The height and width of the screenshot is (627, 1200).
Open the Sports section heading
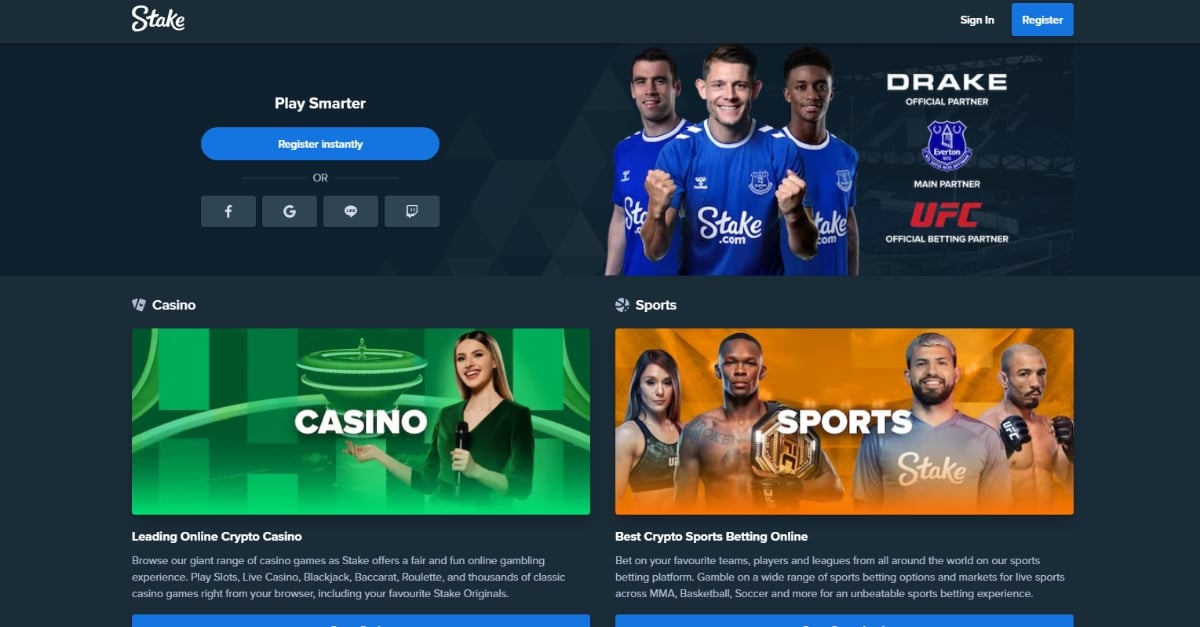coord(656,304)
